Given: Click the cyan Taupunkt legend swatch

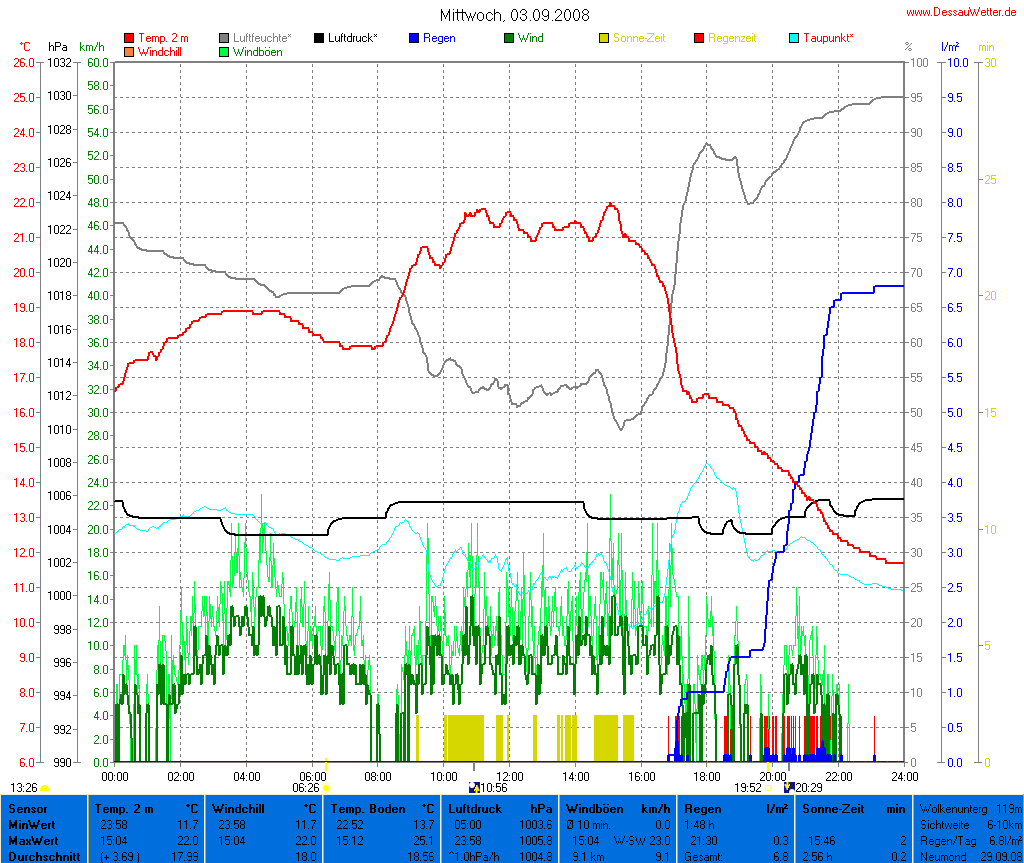Looking at the screenshot, I should click(x=795, y=38).
